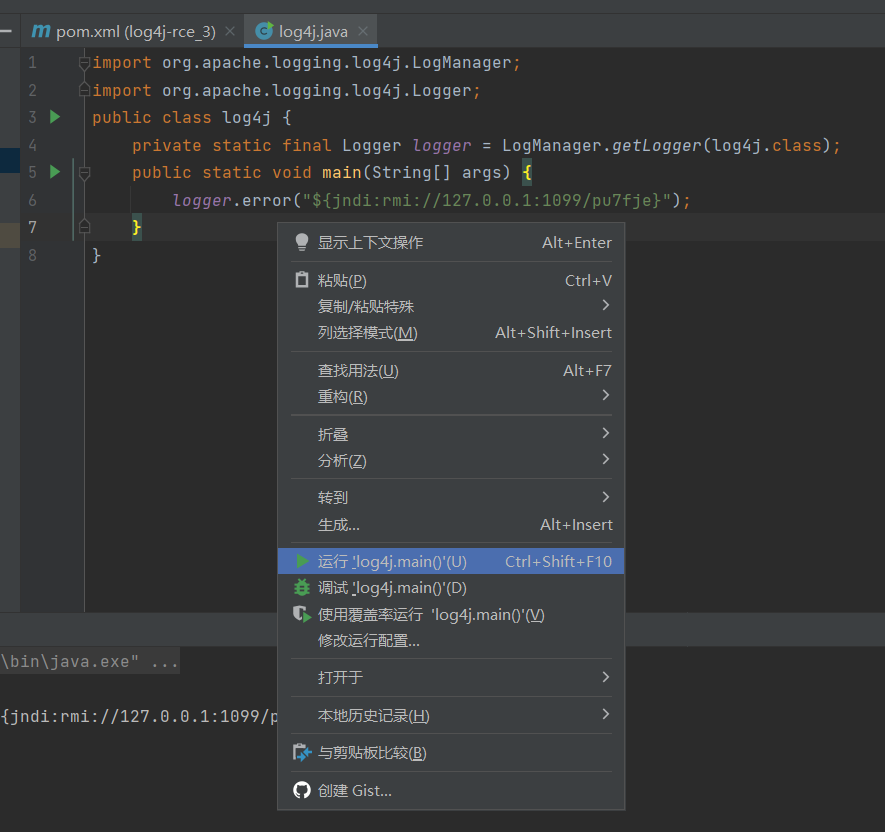Click the collapse dash icon left of pom.xml tab
885x832 pixels.
click(x=6, y=31)
